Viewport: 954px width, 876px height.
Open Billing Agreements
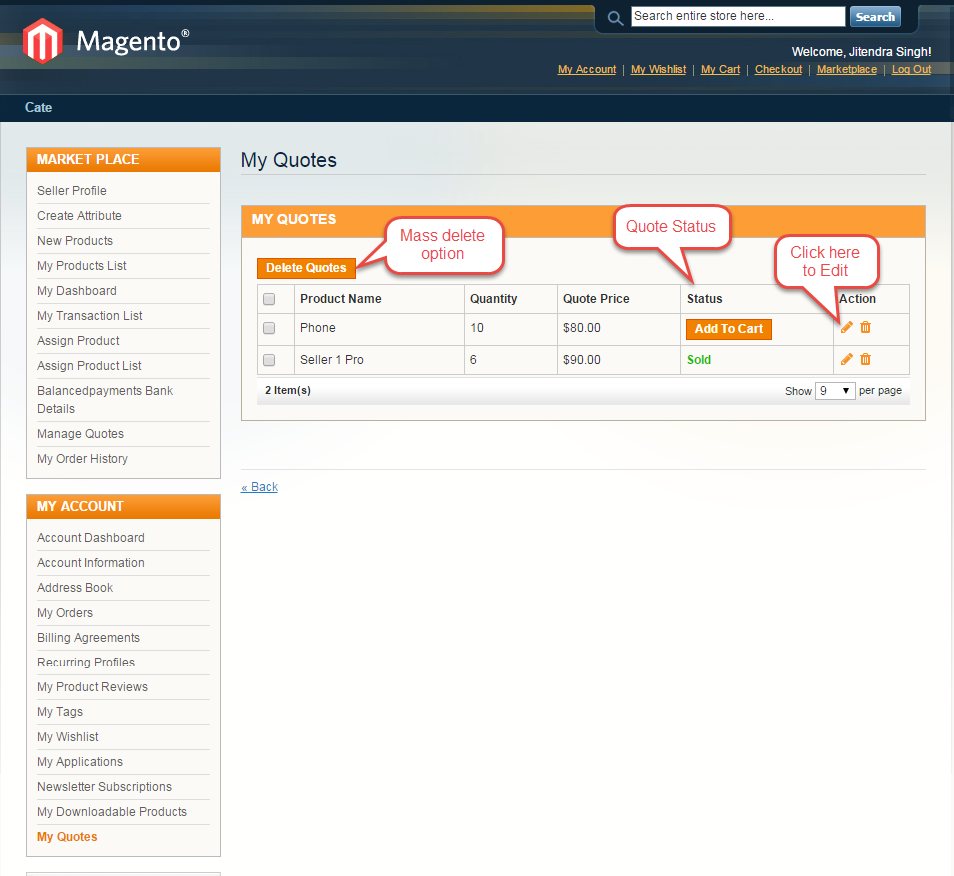(x=88, y=637)
